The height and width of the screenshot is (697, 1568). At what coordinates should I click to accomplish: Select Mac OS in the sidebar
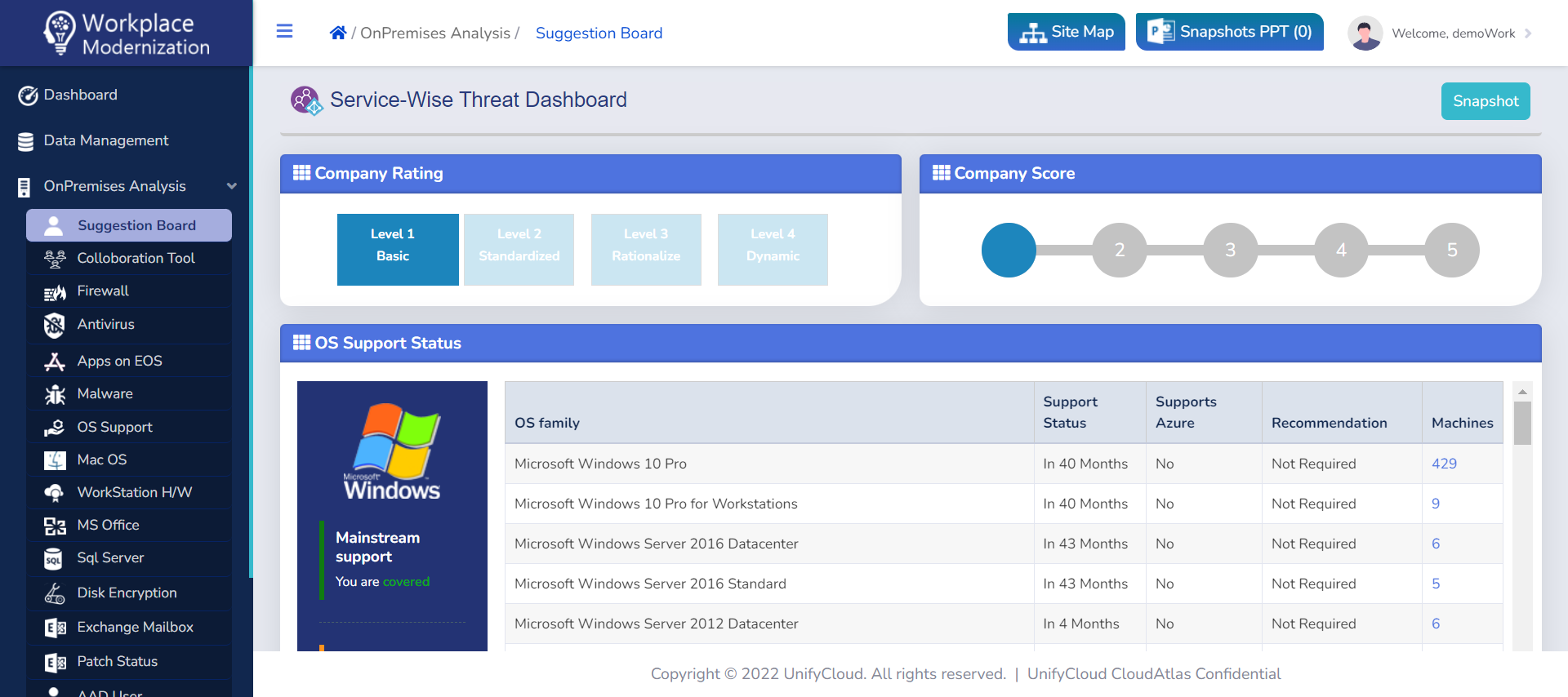pyautogui.click(x=102, y=459)
